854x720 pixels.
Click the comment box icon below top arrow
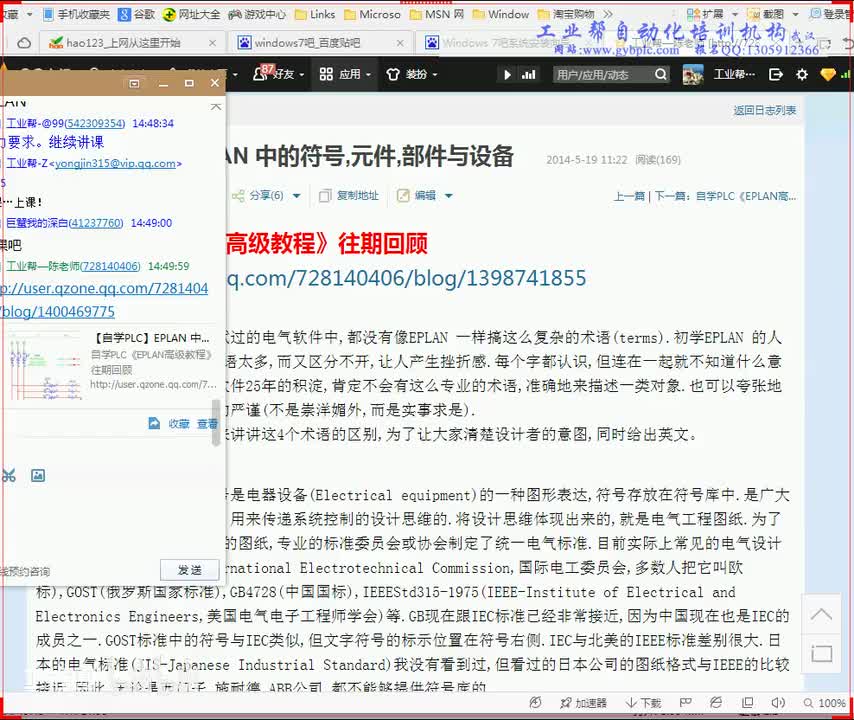(x=821, y=652)
